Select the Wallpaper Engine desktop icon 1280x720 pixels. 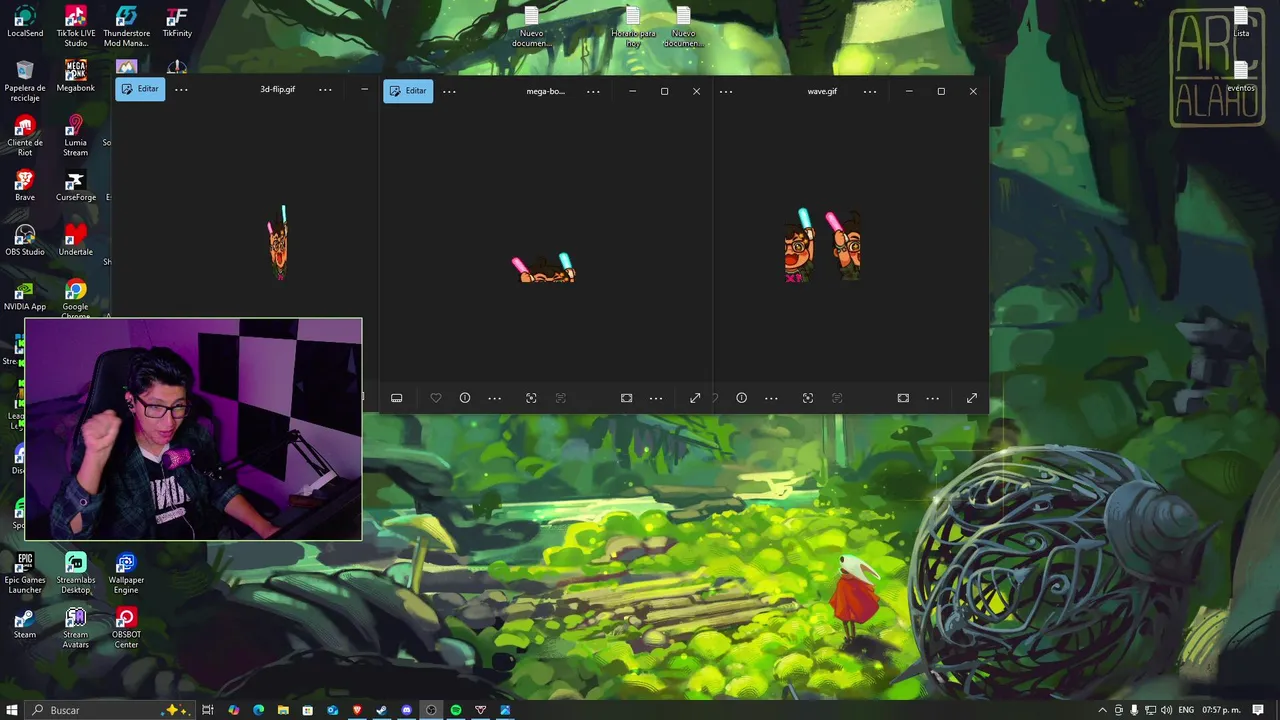coord(126,573)
